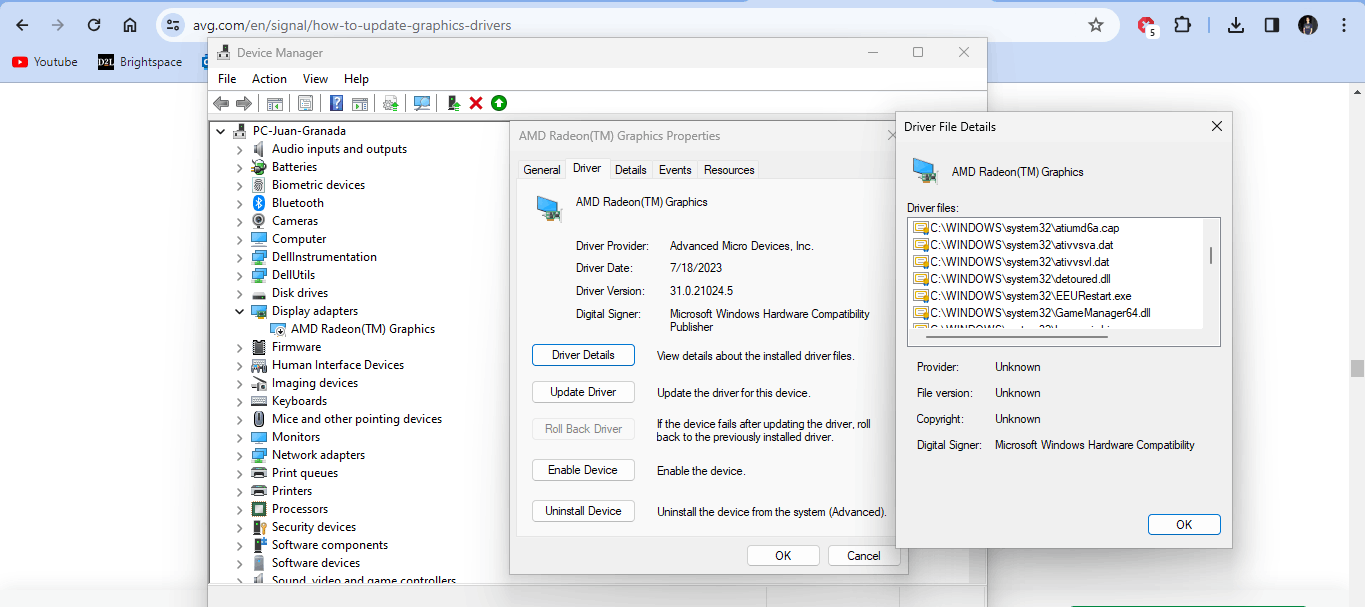
Task: Reload the page in Chrome
Action: click(94, 25)
